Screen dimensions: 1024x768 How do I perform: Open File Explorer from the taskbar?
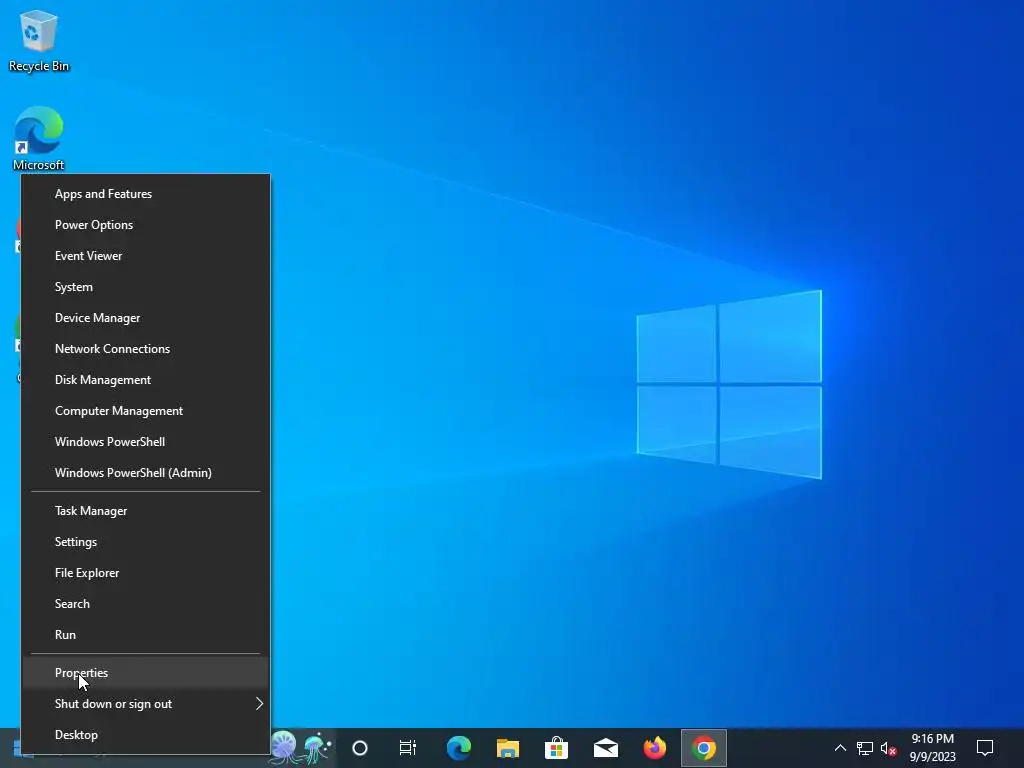507,748
